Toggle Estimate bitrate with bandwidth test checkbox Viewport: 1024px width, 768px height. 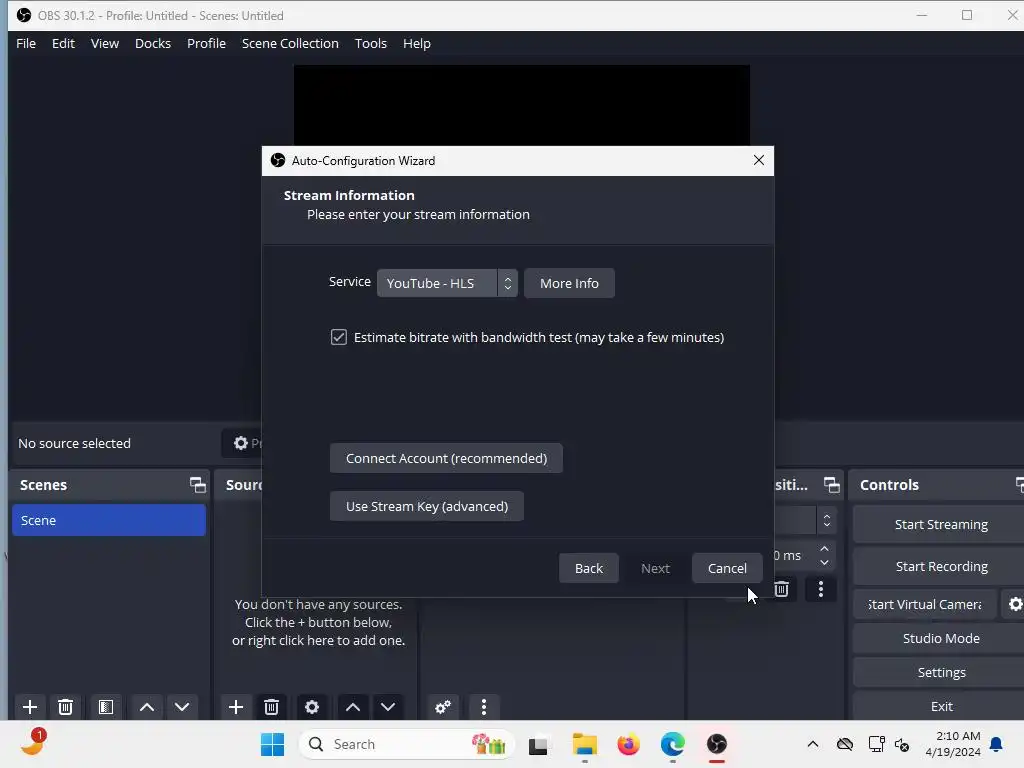(x=338, y=337)
